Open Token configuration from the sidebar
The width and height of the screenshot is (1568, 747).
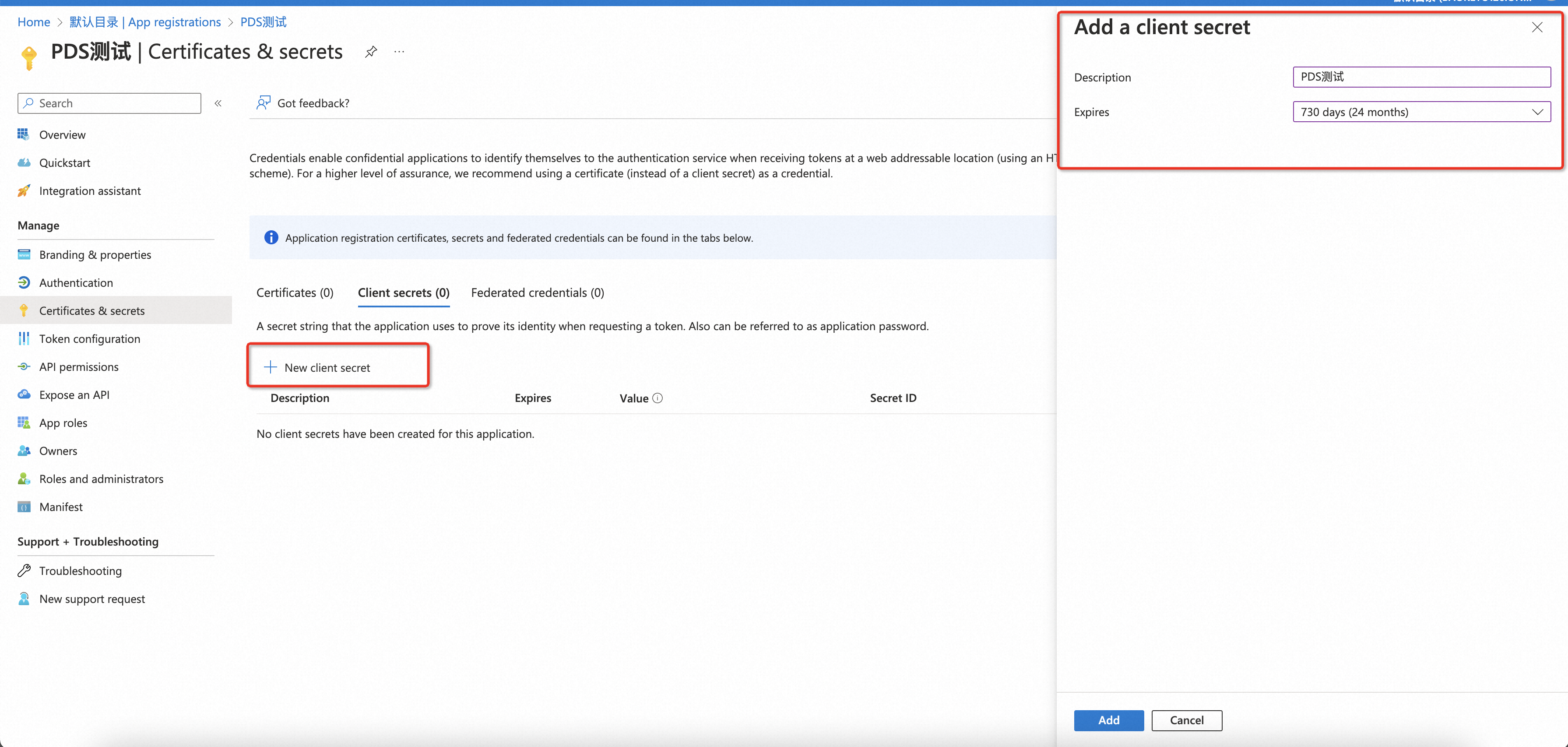(89, 339)
